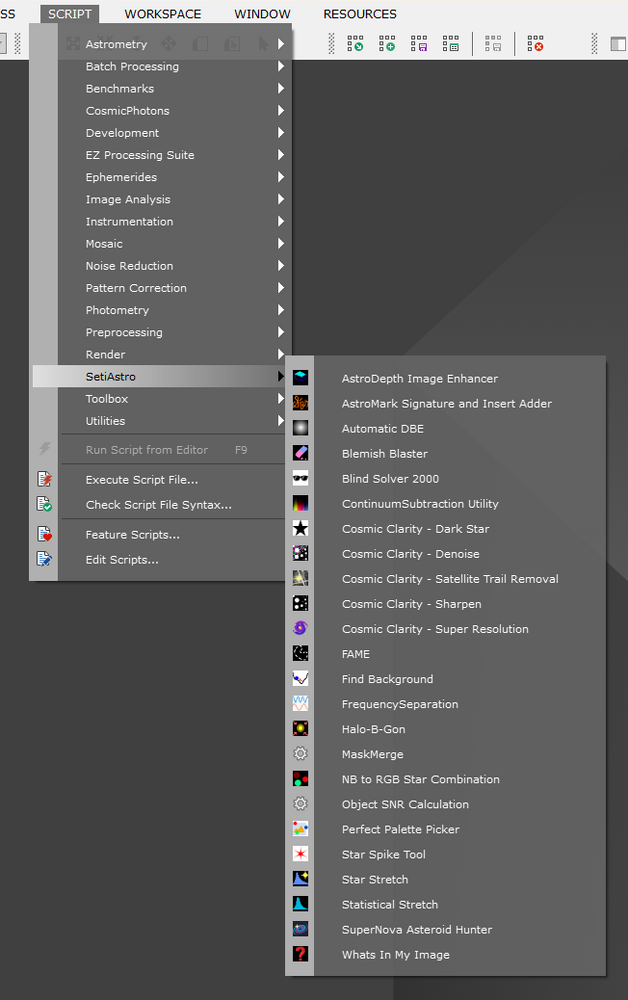Expand the Benchmarks submenu arrow

(x=281, y=88)
